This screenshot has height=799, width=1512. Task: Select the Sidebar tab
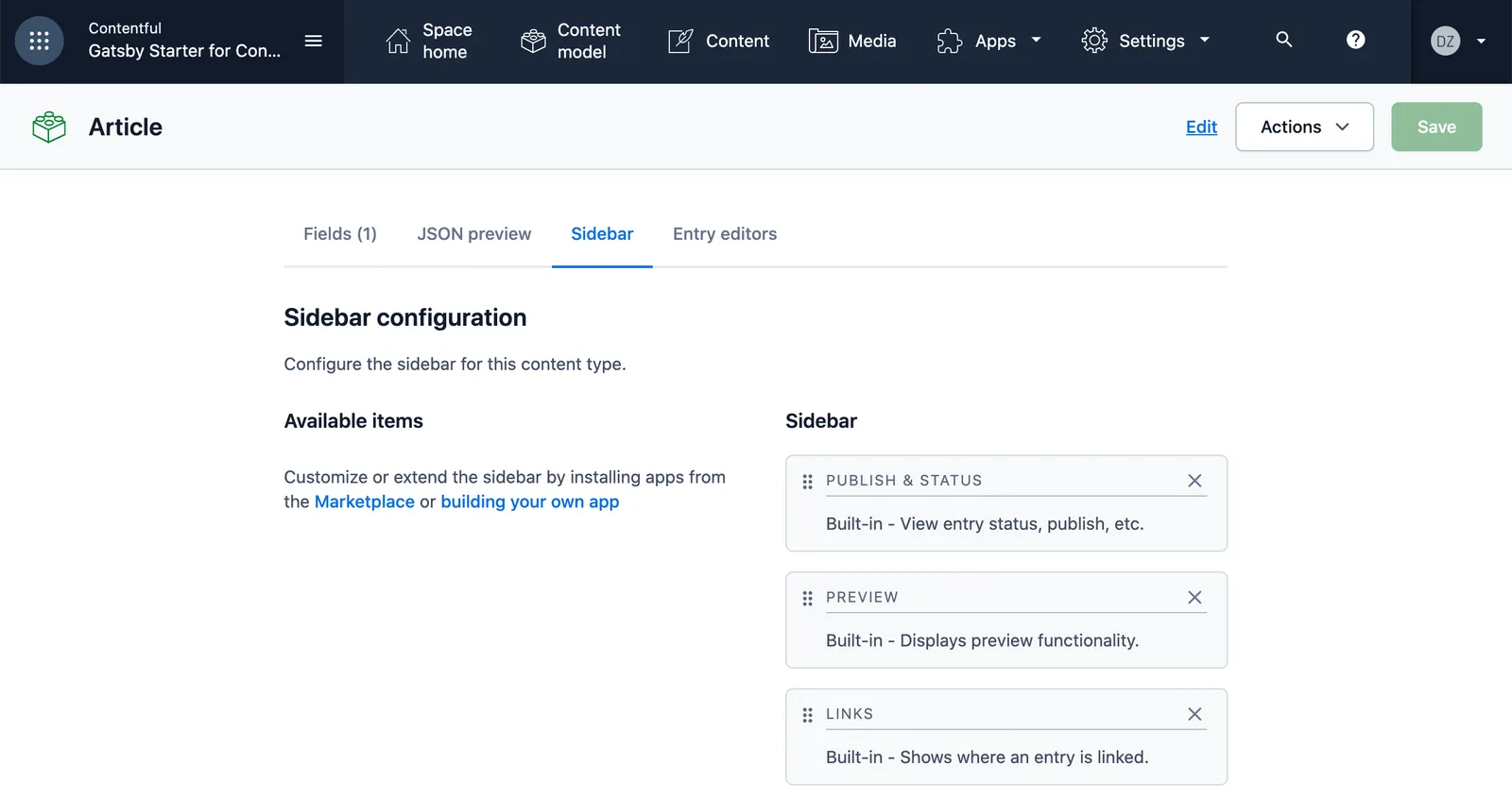602,233
